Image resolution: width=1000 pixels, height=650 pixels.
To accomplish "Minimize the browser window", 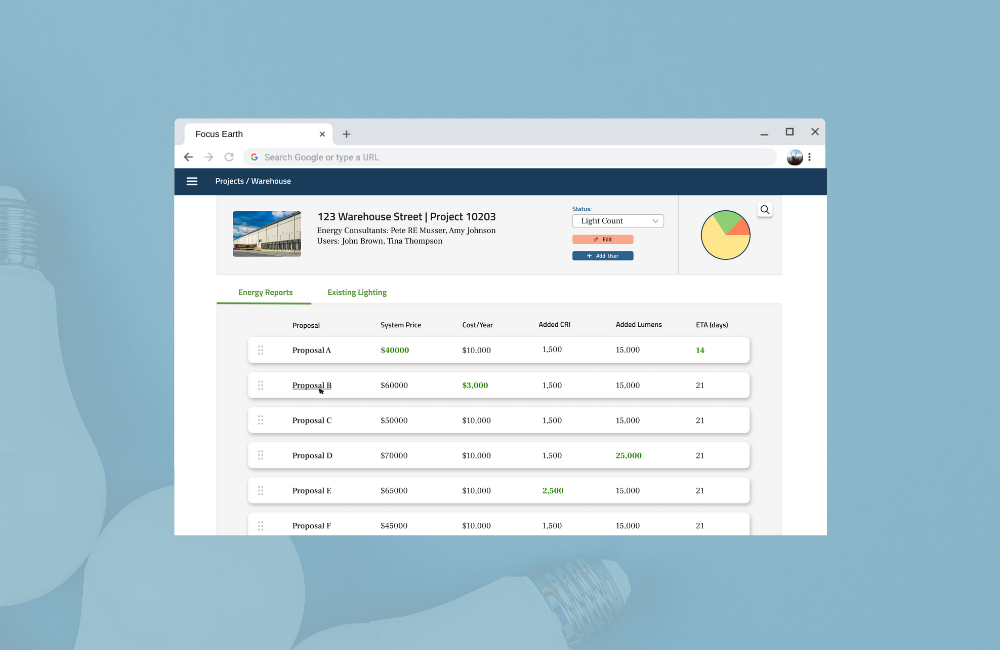I will click(764, 133).
